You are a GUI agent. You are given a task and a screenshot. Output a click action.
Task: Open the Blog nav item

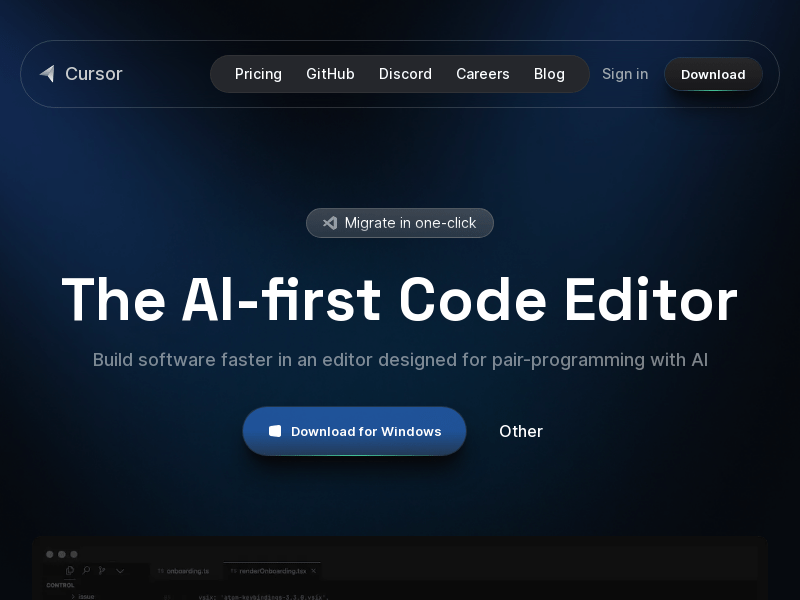pos(549,74)
